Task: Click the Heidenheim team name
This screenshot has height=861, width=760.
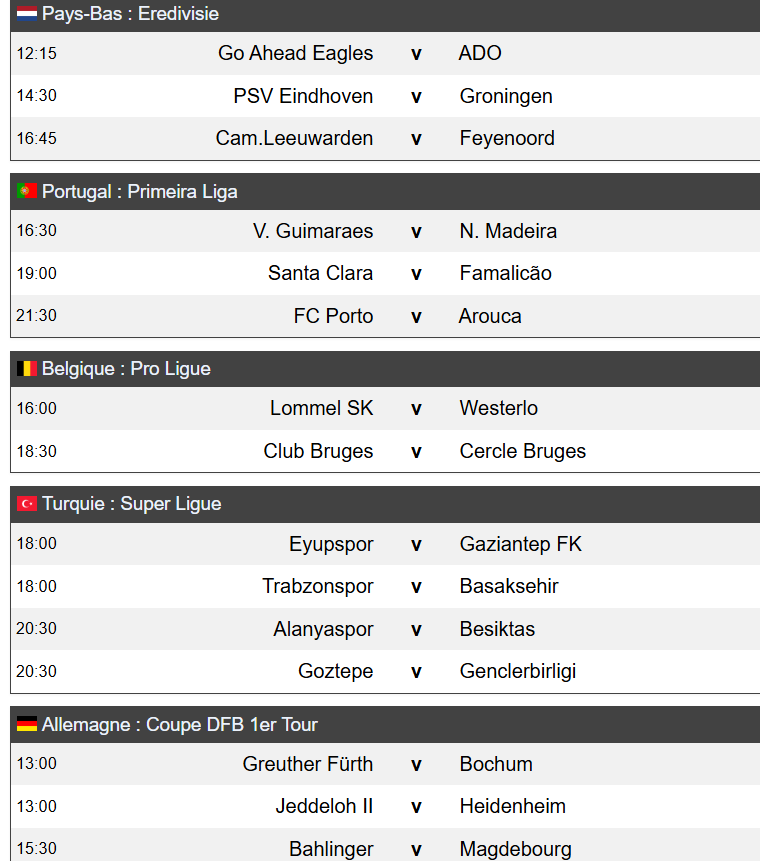Action: coord(512,807)
